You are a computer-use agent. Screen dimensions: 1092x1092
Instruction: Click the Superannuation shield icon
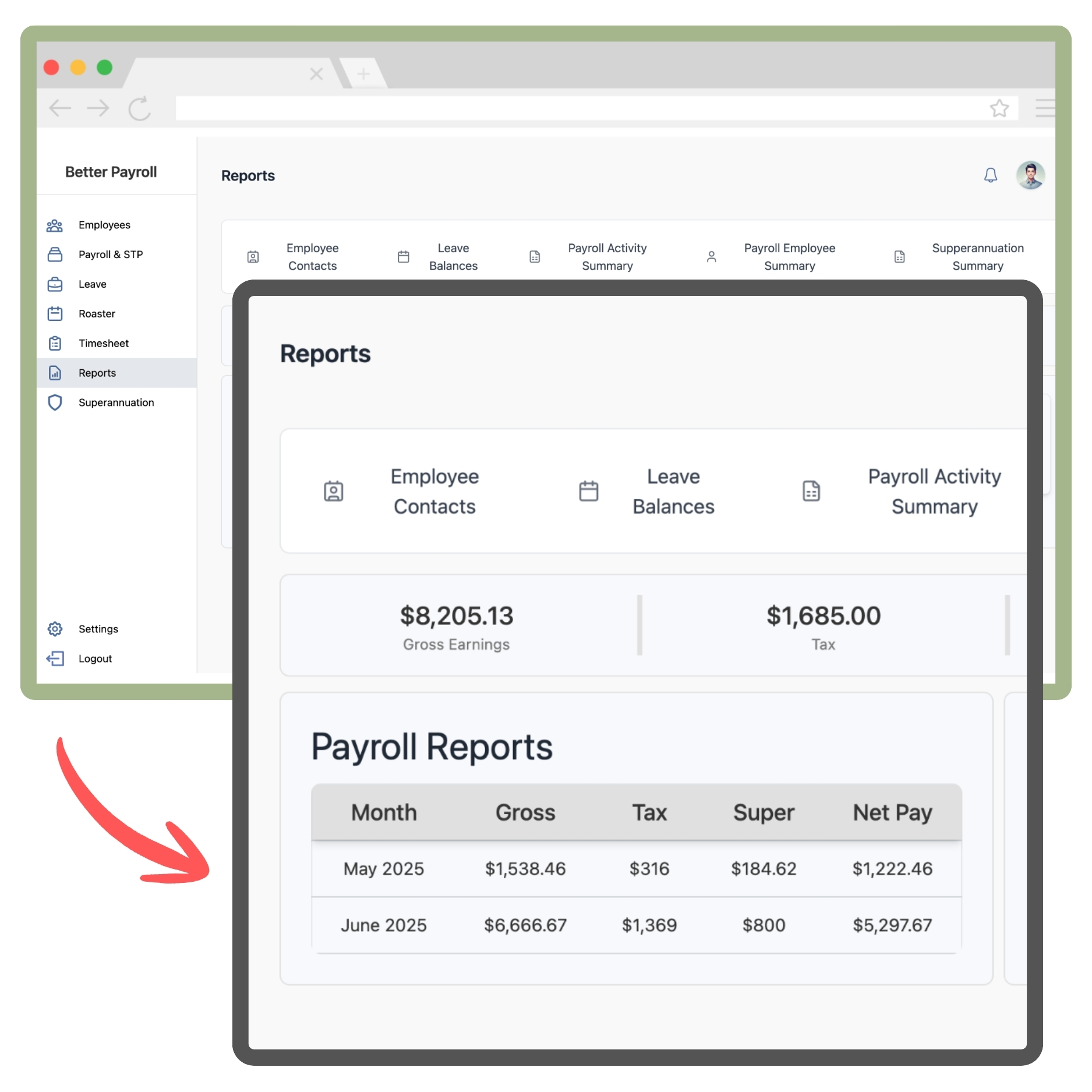click(x=55, y=402)
